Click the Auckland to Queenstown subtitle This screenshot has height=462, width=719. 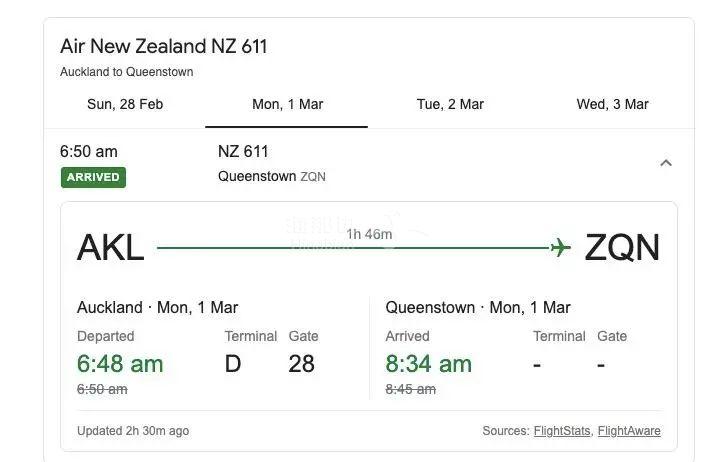coord(127,72)
